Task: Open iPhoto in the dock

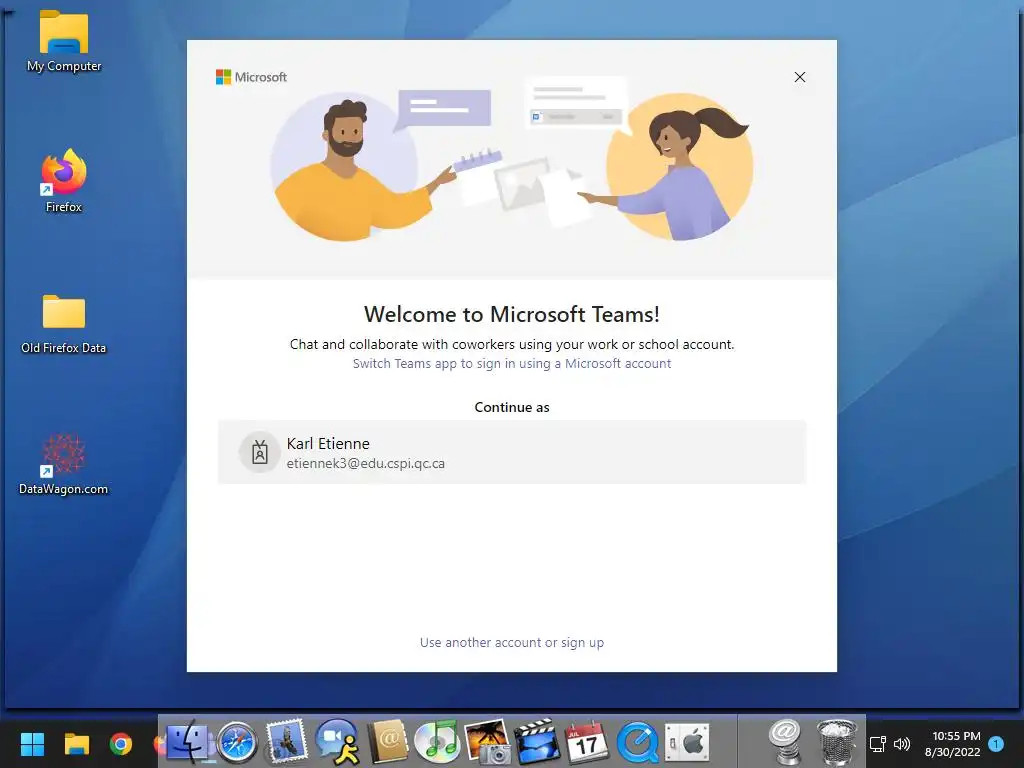Action: (x=487, y=741)
